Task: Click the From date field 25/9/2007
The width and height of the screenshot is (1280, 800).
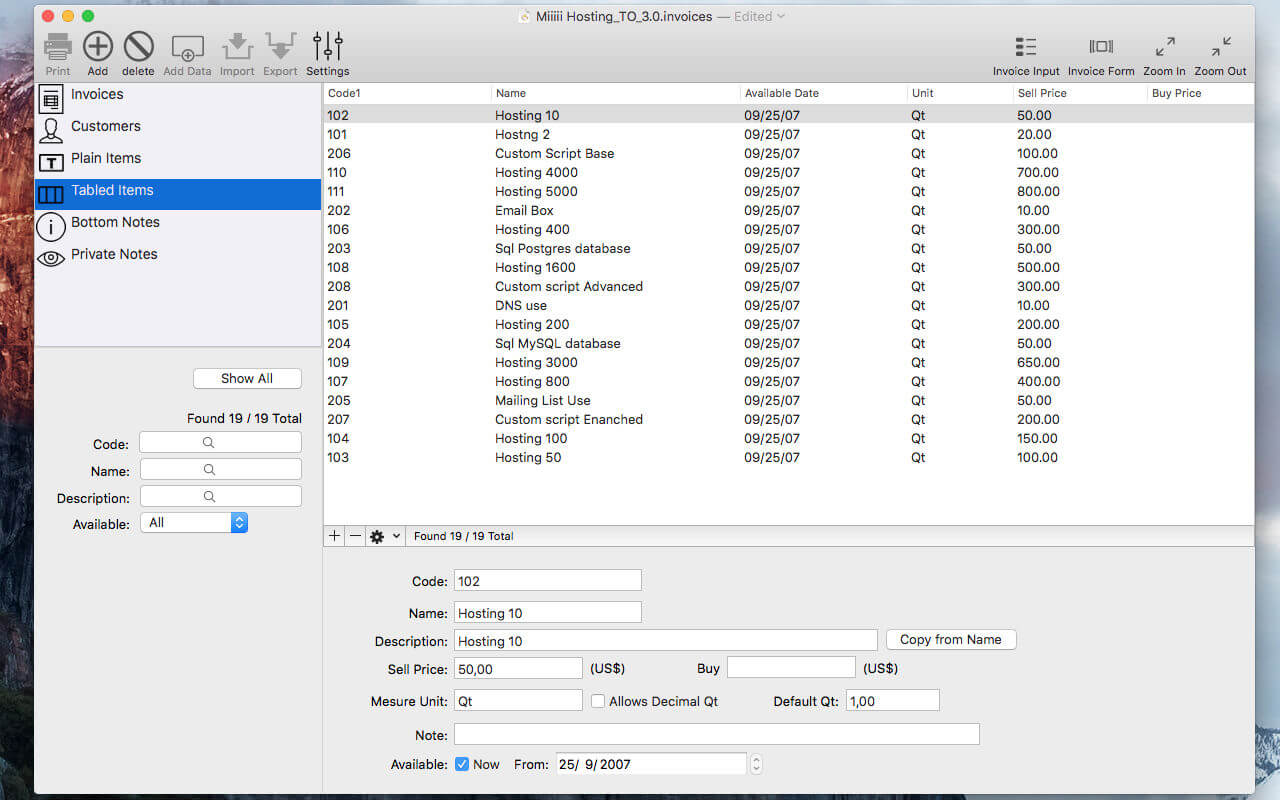Action: [651, 764]
